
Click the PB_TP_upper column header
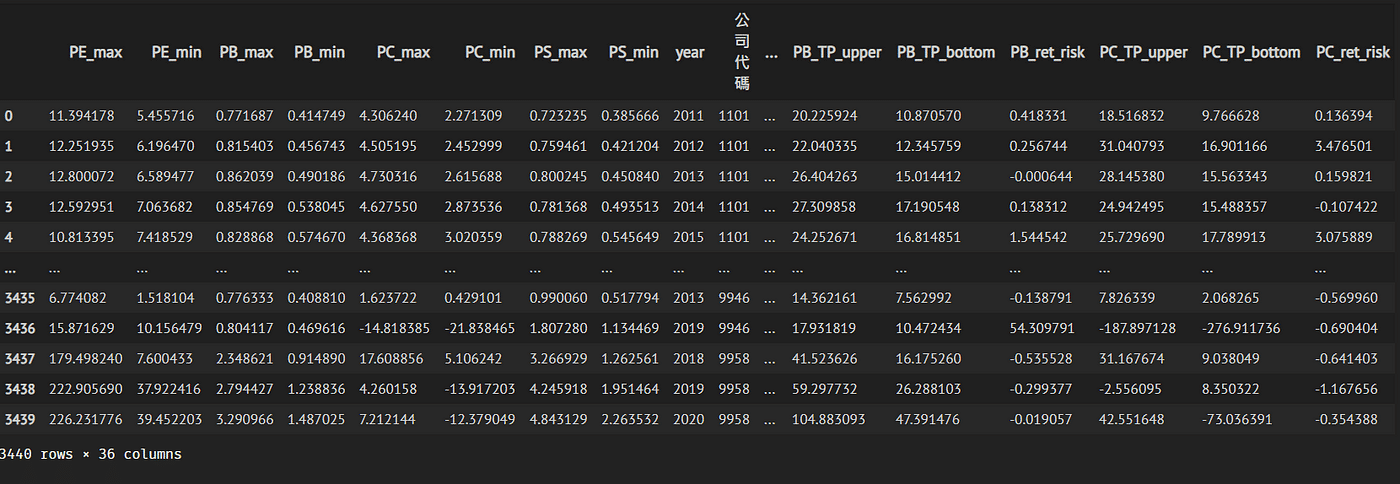coord(837,53)
